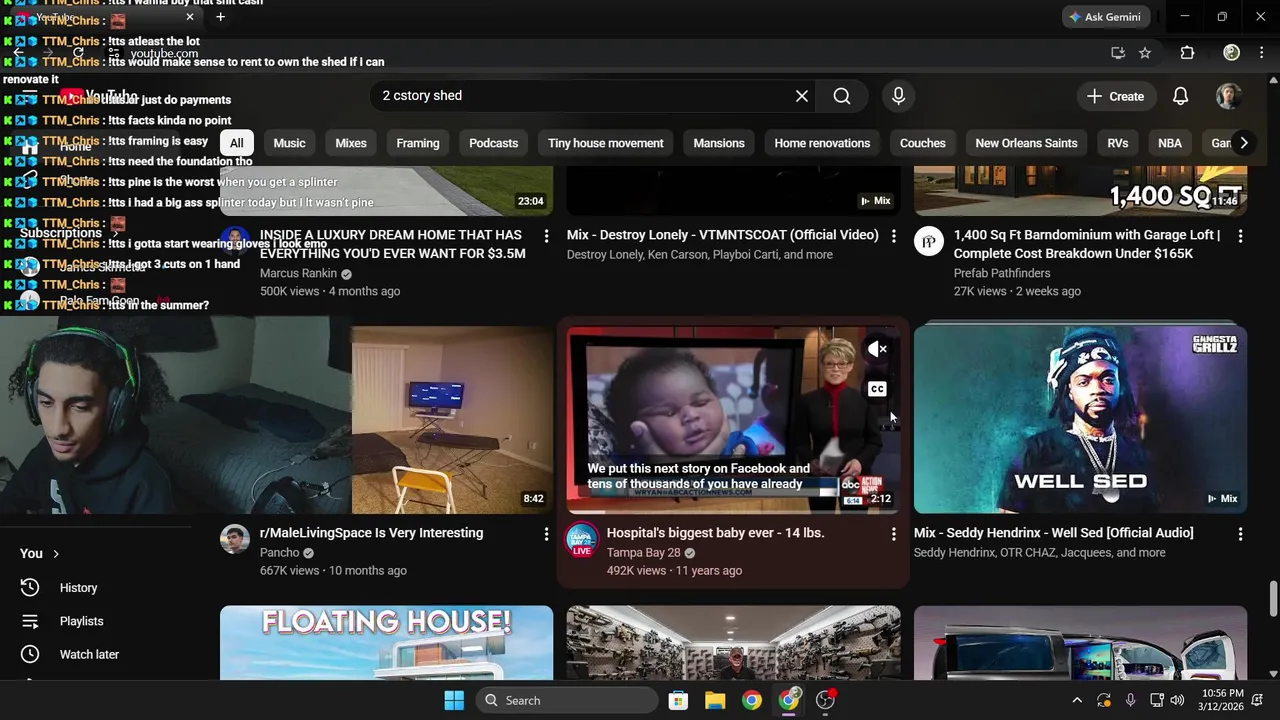
Task: Click the page vertical scrollbar thumb
Action: pos(1273,599)
